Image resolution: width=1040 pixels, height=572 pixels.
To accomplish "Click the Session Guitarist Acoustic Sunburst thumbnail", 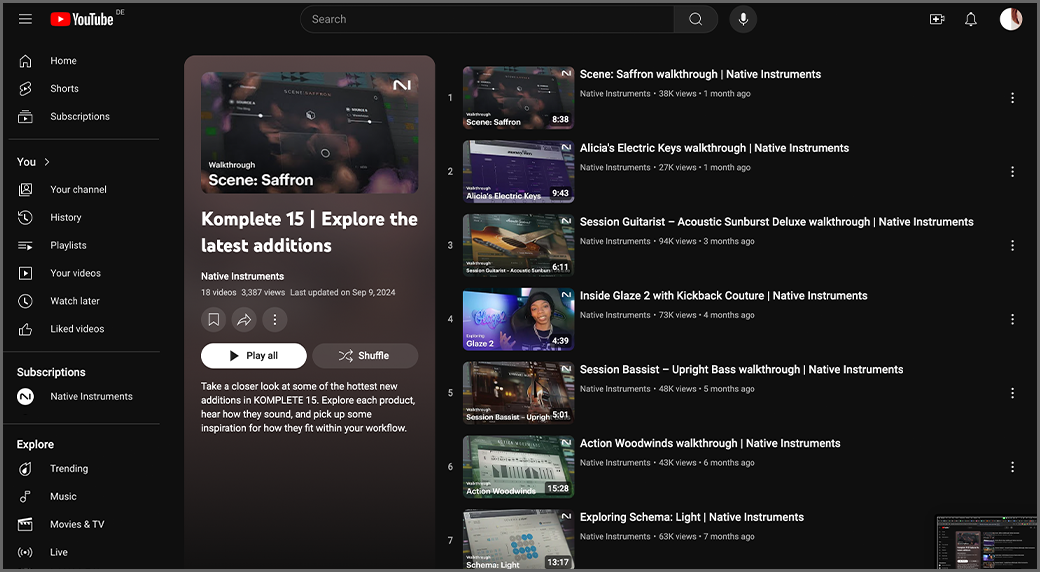I will tap(518, 245).
